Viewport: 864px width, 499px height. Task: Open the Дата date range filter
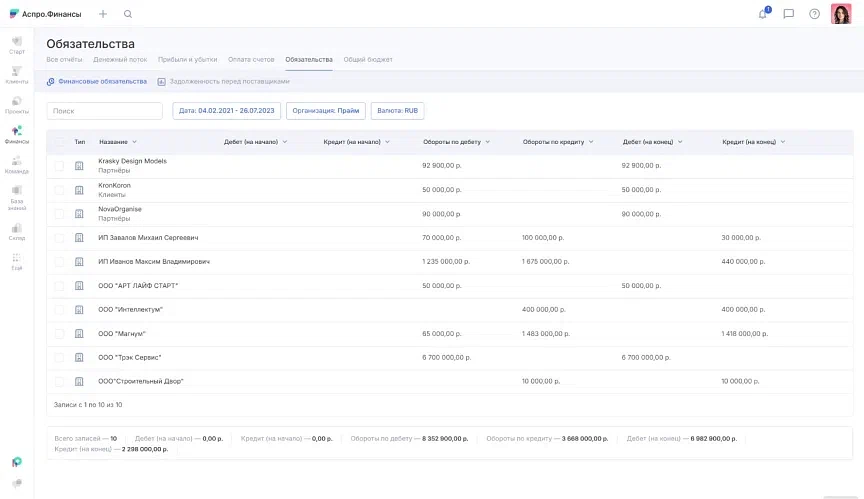[226, 111]
